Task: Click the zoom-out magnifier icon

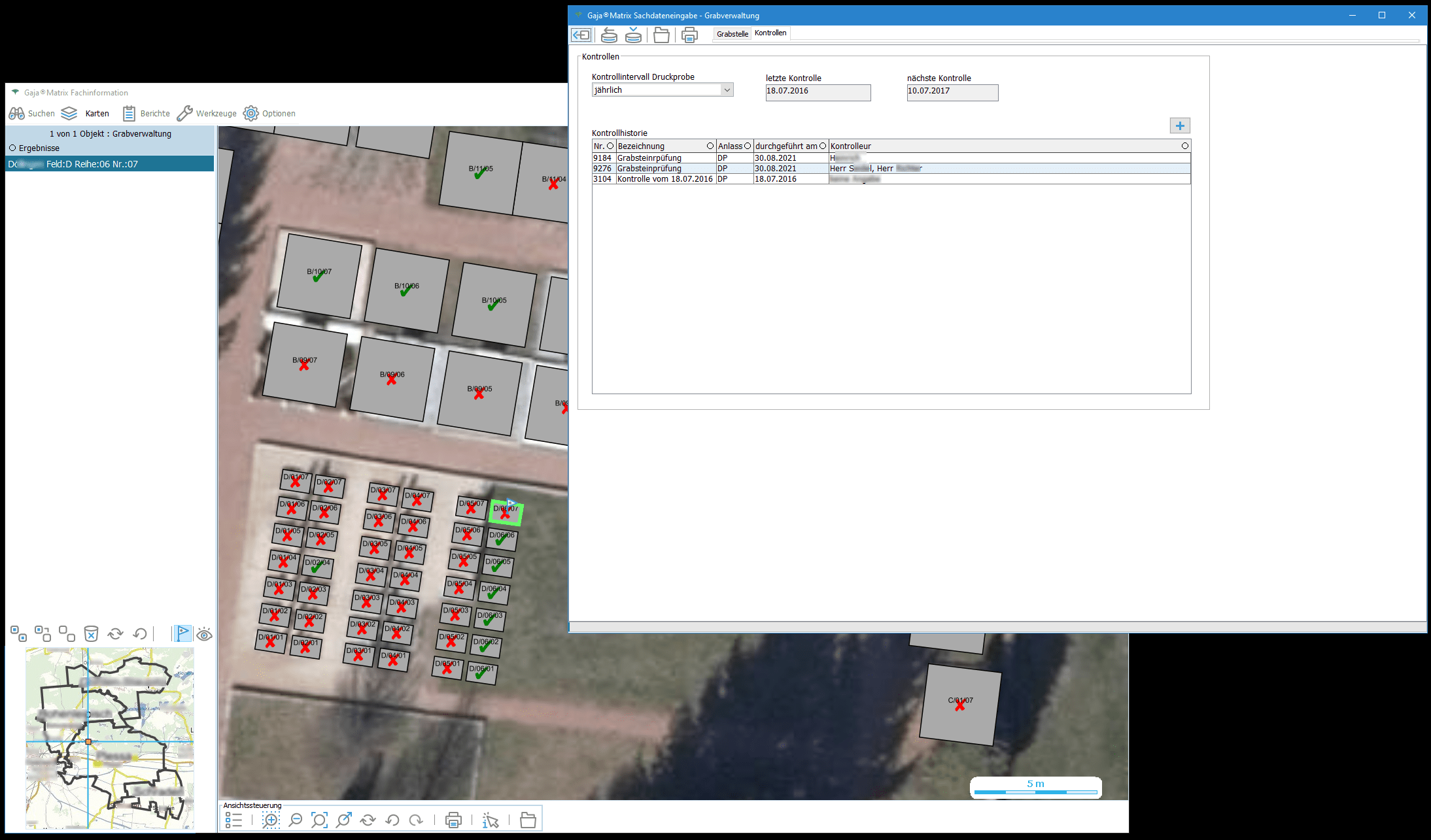Action: click(x=296, y=820)
